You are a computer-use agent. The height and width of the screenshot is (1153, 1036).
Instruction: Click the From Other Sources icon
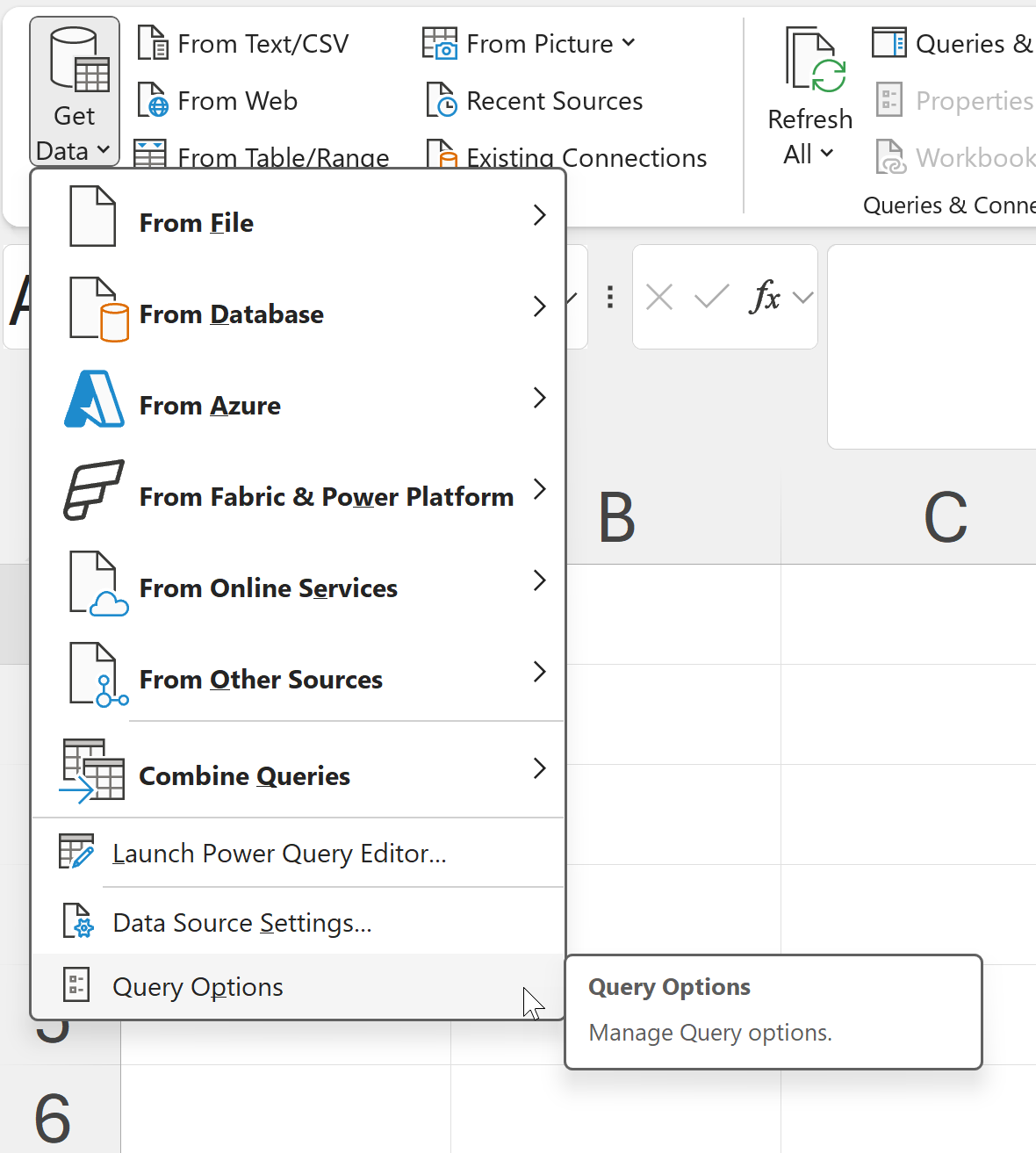98,675
